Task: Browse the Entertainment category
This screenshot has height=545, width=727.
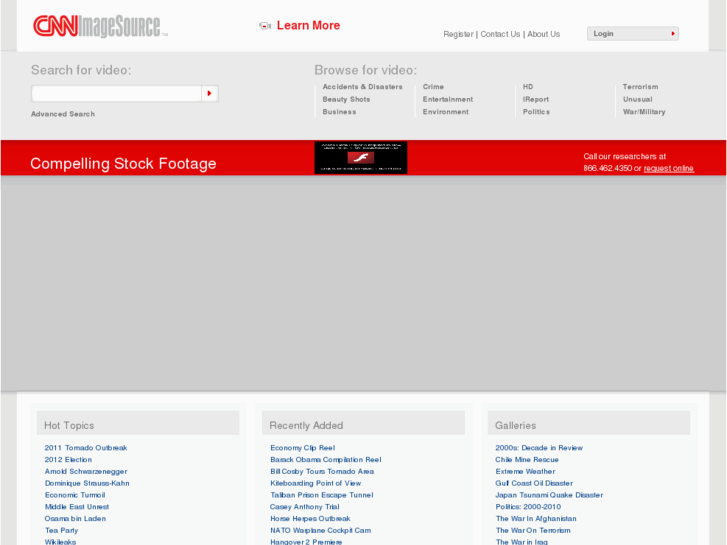Action: pos(448,99)
